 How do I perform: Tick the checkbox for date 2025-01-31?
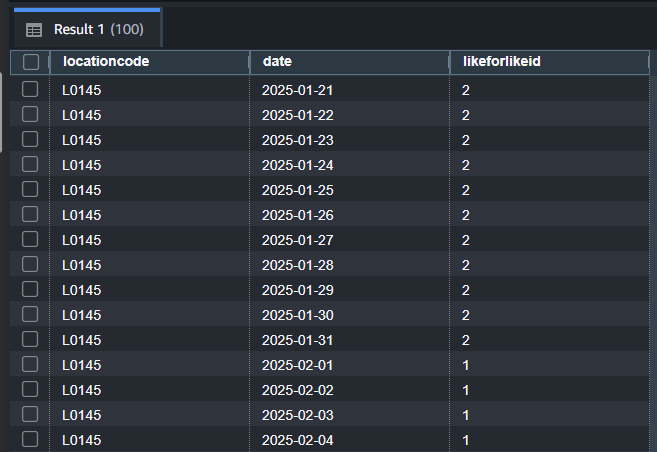(30, 339)
